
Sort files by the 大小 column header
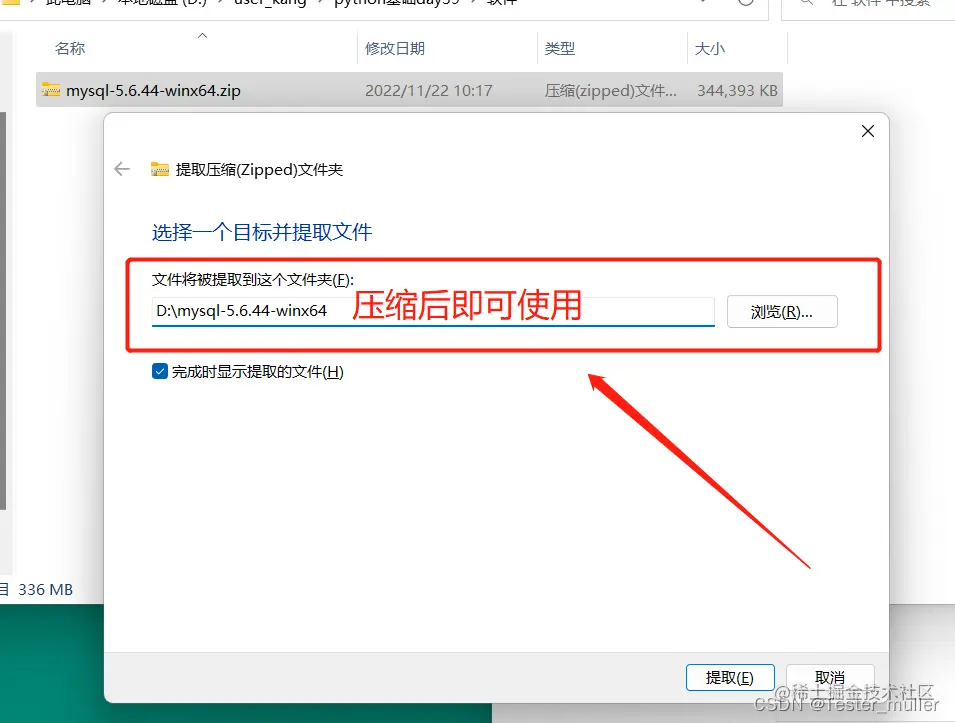(x=711, y=48)
